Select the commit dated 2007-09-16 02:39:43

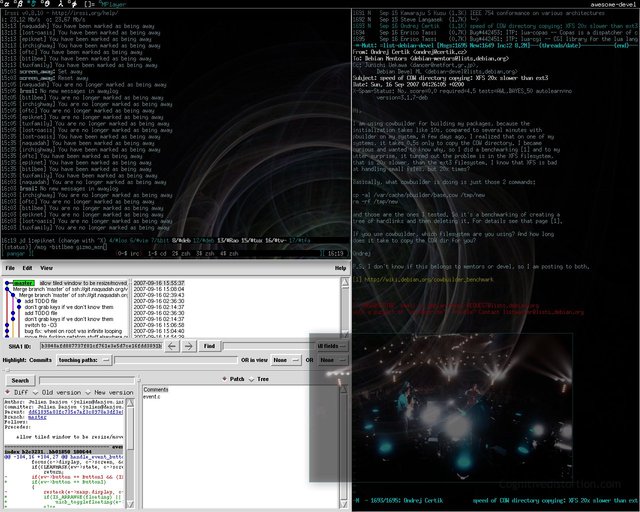pos(159,295)
